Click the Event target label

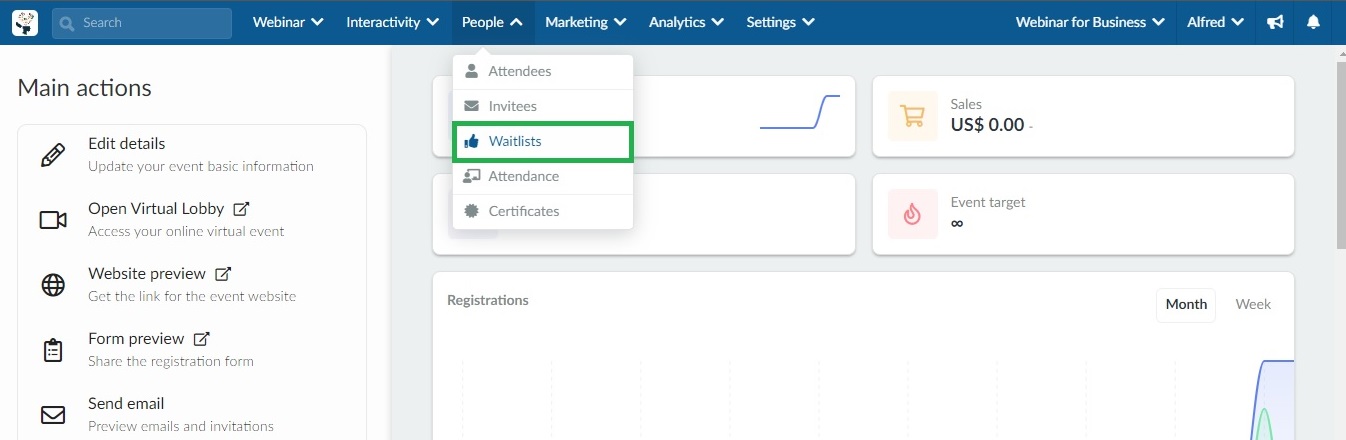pos(988,202)
